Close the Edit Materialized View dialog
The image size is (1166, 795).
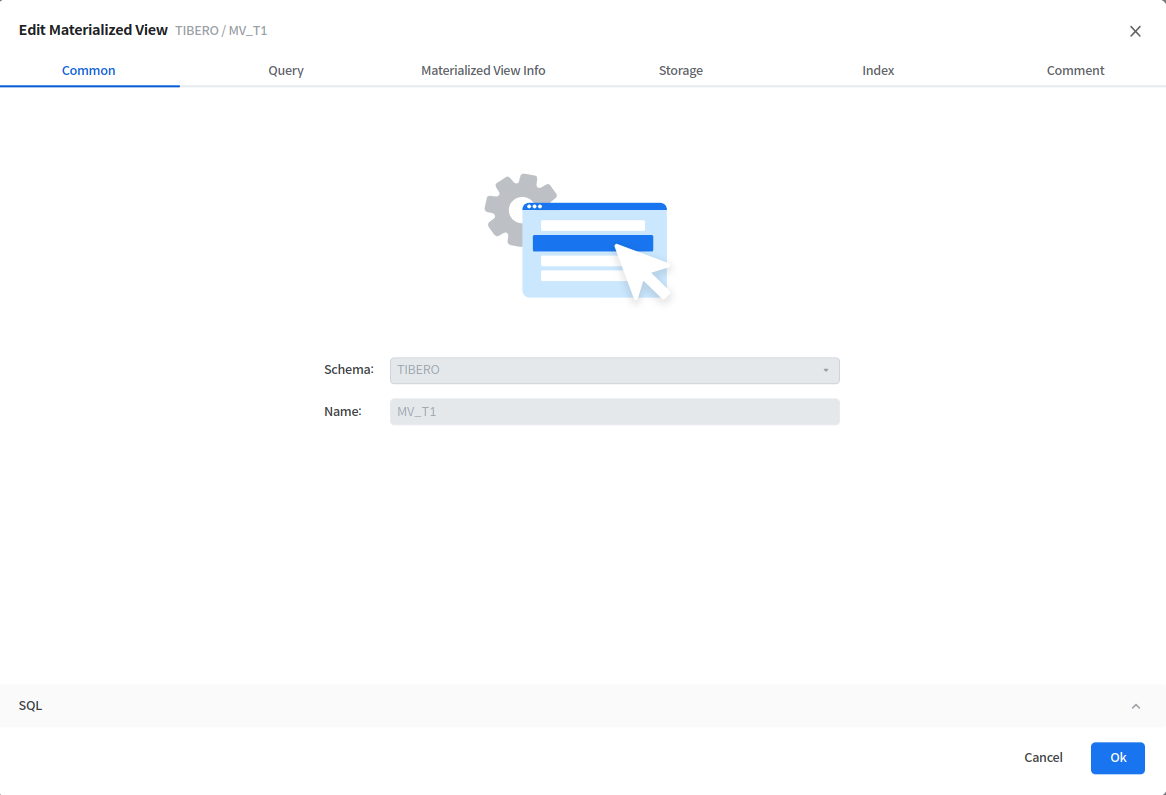(1135, 31)
